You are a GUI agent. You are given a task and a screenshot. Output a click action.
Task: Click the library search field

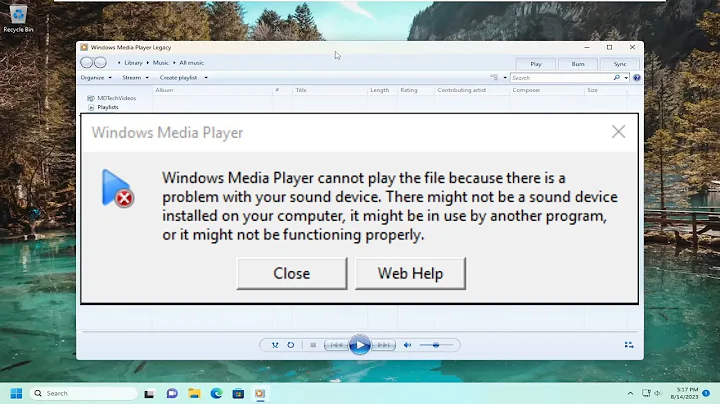tap(561, 78)
